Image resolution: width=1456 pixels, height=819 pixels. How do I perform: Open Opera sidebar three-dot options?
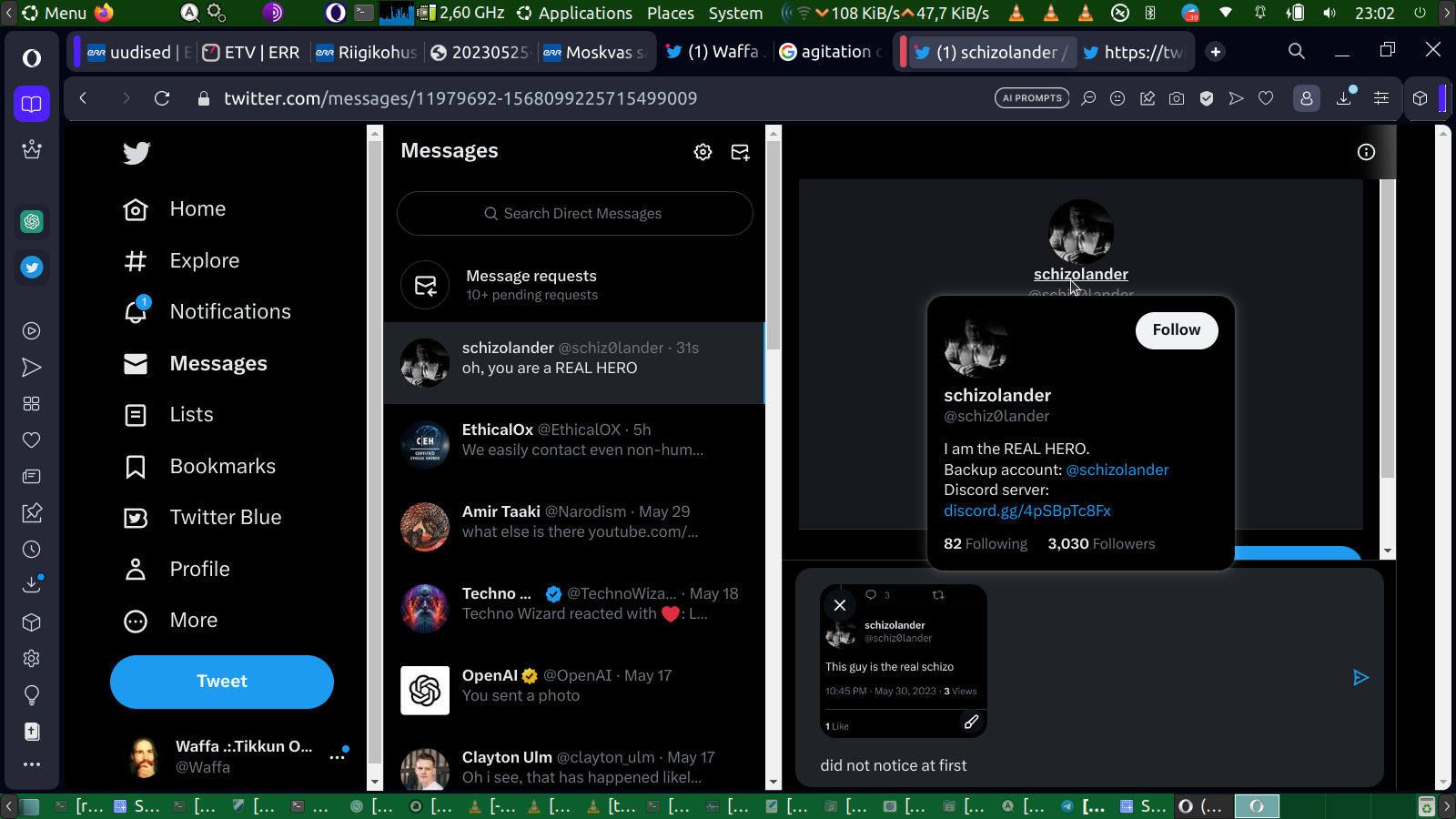tap(32, 764)
